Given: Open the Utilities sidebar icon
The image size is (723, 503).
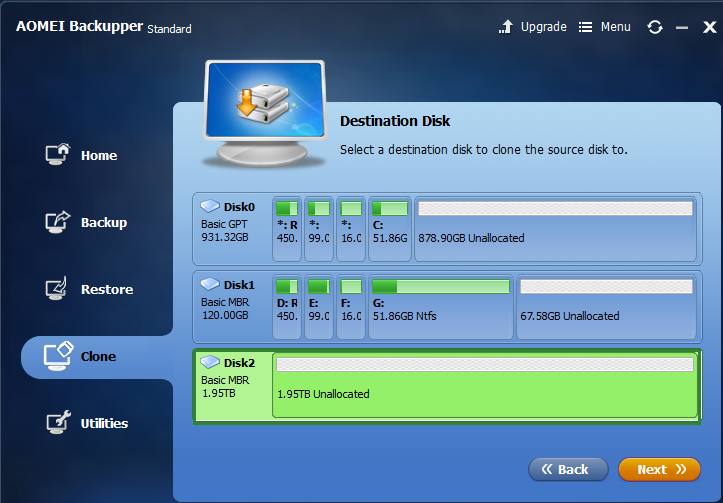Looking at the screenshot, I should [x=59, y=422].
